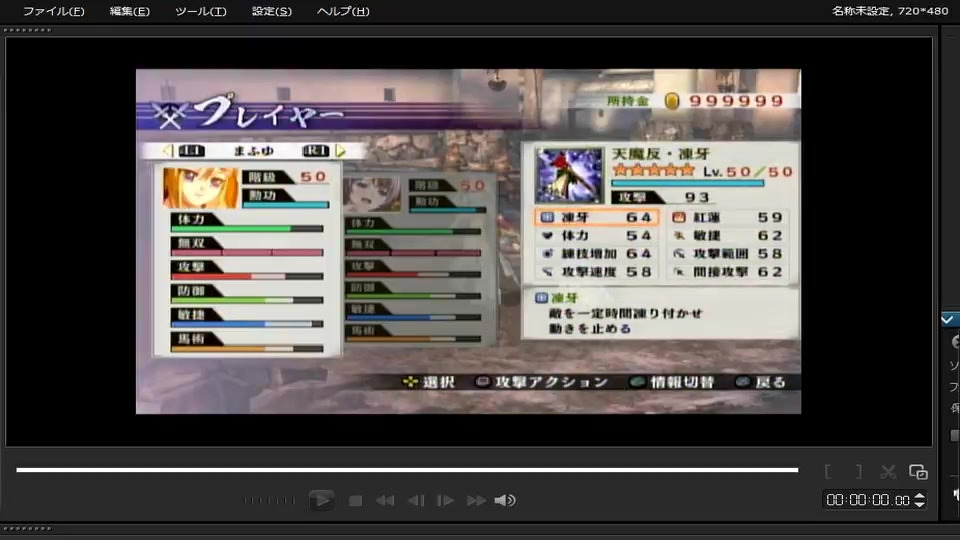Decrease timecode with the down arrow
Screen dimensions: 960x540
[920, 504]
